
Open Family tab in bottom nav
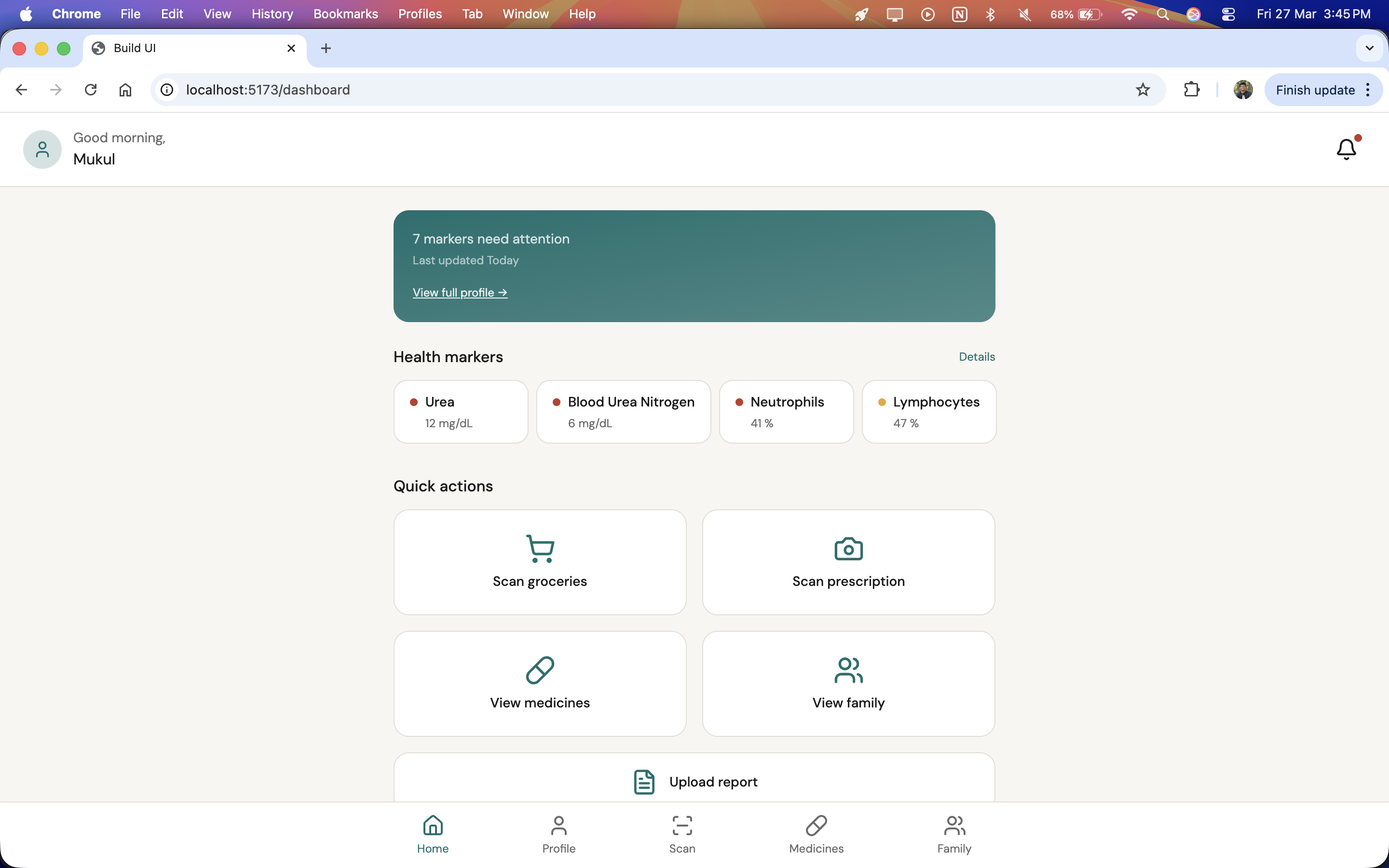click(x=954, y=834)
